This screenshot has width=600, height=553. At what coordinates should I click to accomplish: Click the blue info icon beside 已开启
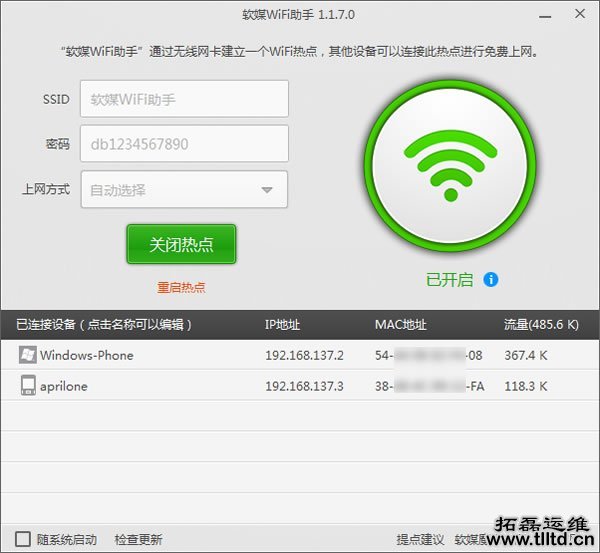491,280
